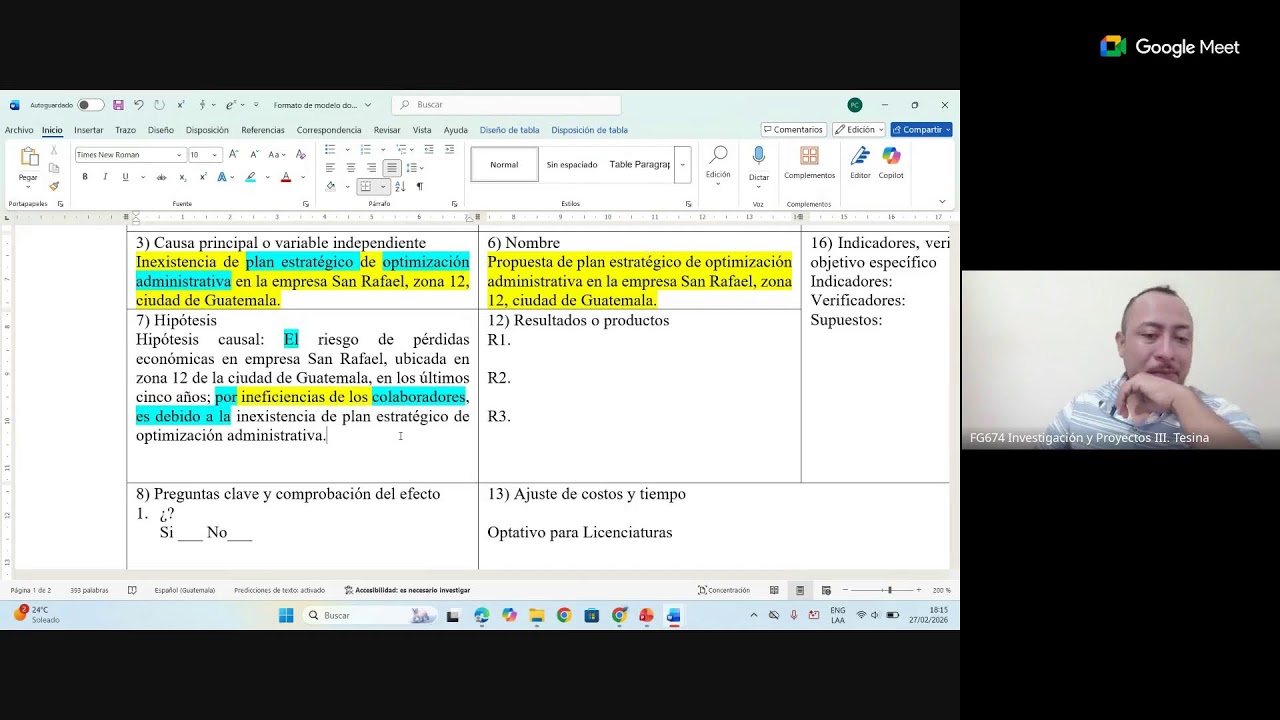Apply the Sin espaciado style
This screenshot has width=1280, height=720.
[571, 165]
